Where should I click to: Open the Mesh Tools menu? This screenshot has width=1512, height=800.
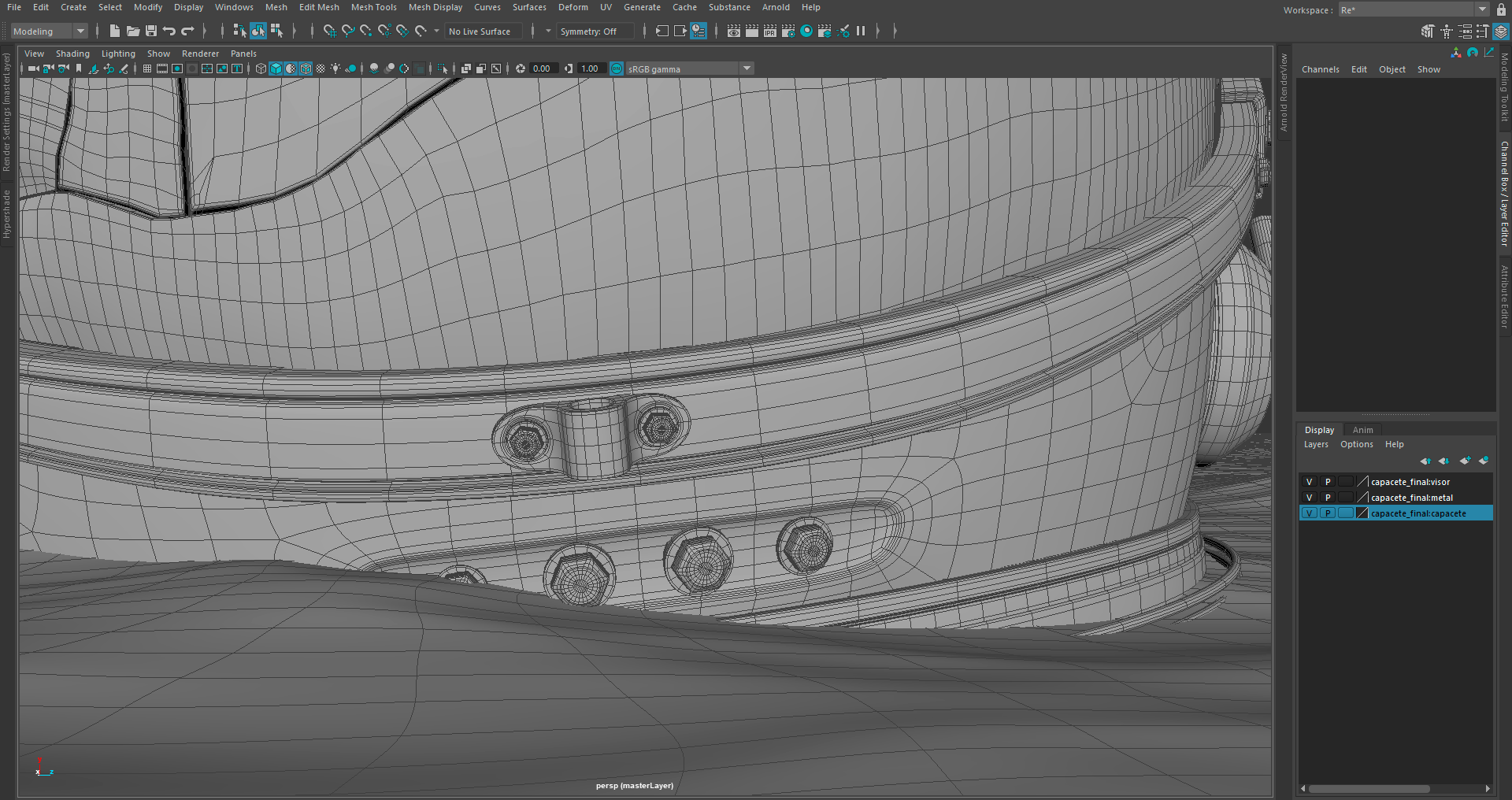373,7
